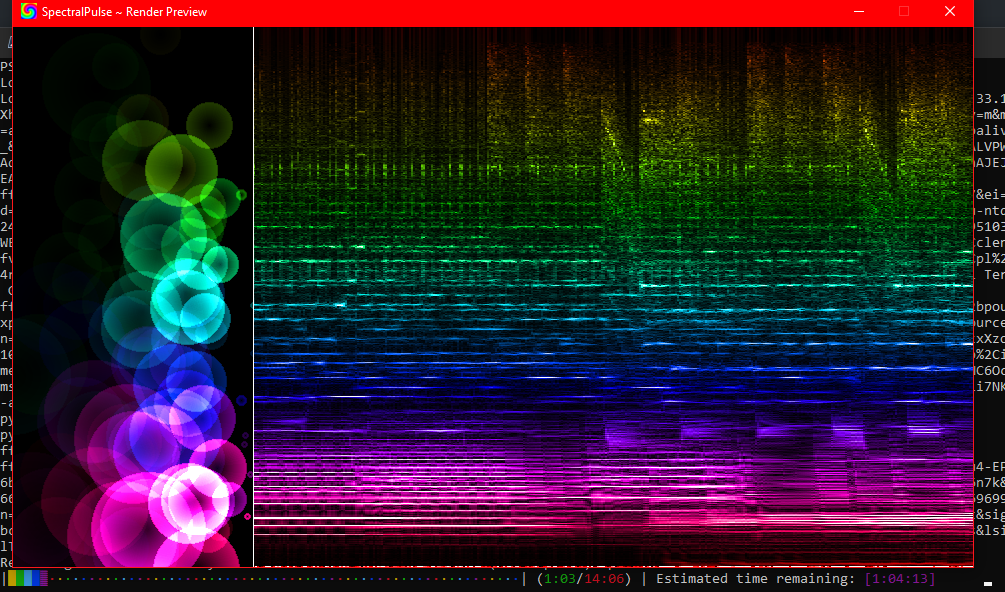Click the vertical white divider line

pyautogui.click(x=253, y=300)
